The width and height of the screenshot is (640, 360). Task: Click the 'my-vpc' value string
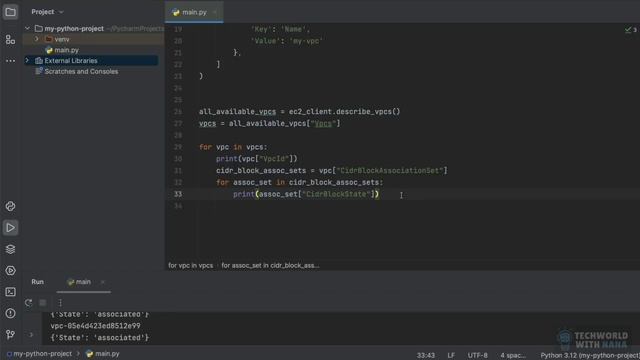click(306, 41)
